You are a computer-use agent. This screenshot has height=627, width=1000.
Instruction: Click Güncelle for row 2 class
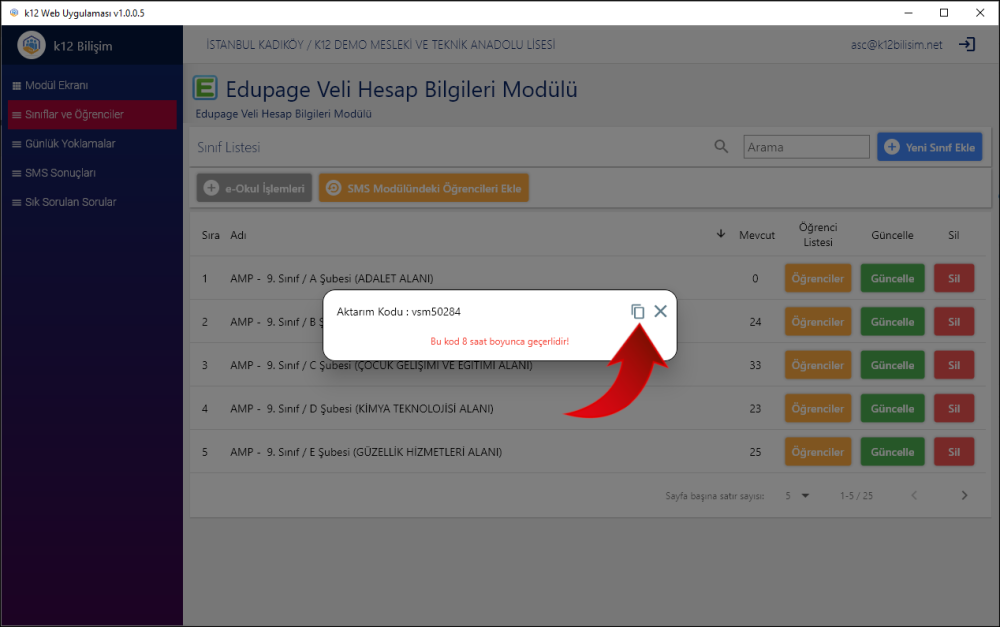click(892, 321)
